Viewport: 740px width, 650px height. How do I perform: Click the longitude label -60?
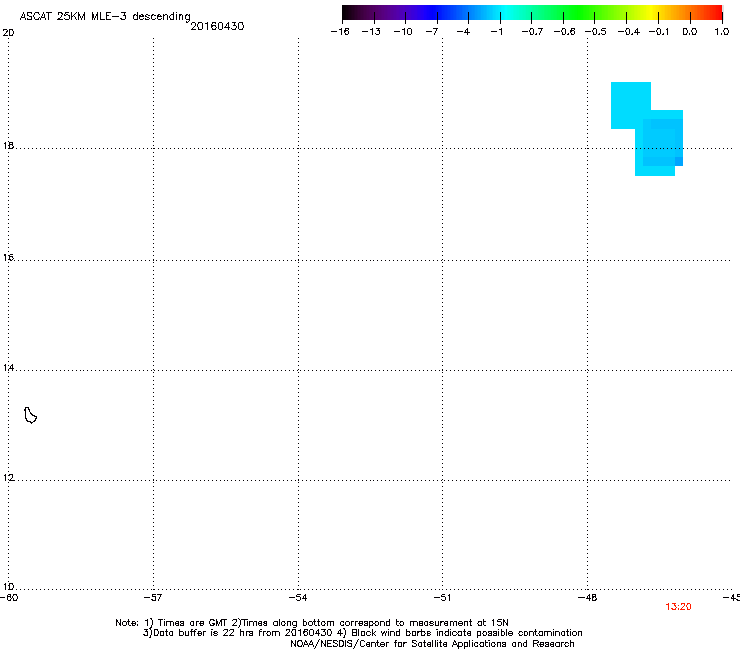pyautogui.click(x=9, y=598)
